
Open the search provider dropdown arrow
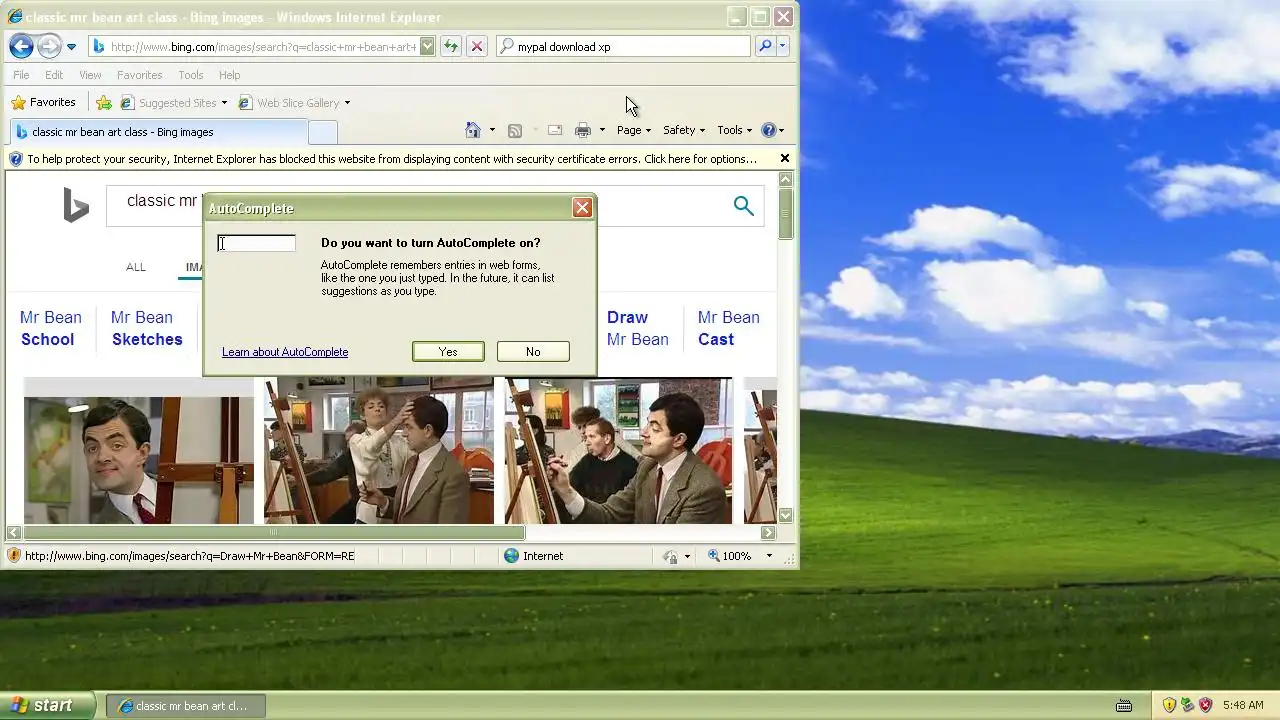click(783, 46)
